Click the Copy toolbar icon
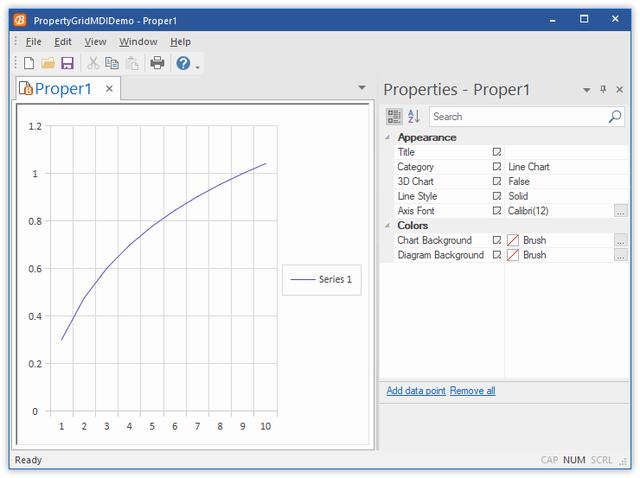Viewport: 640px width, 478px height. [112, 63]
